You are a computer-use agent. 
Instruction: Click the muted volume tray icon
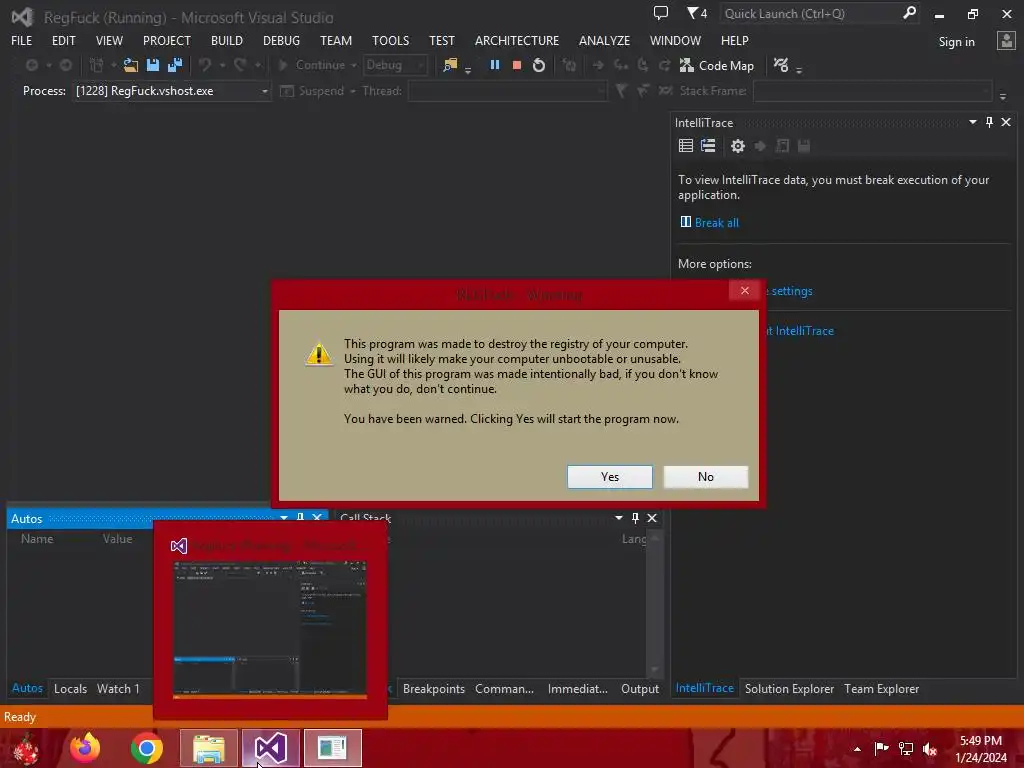click(930, 748)
